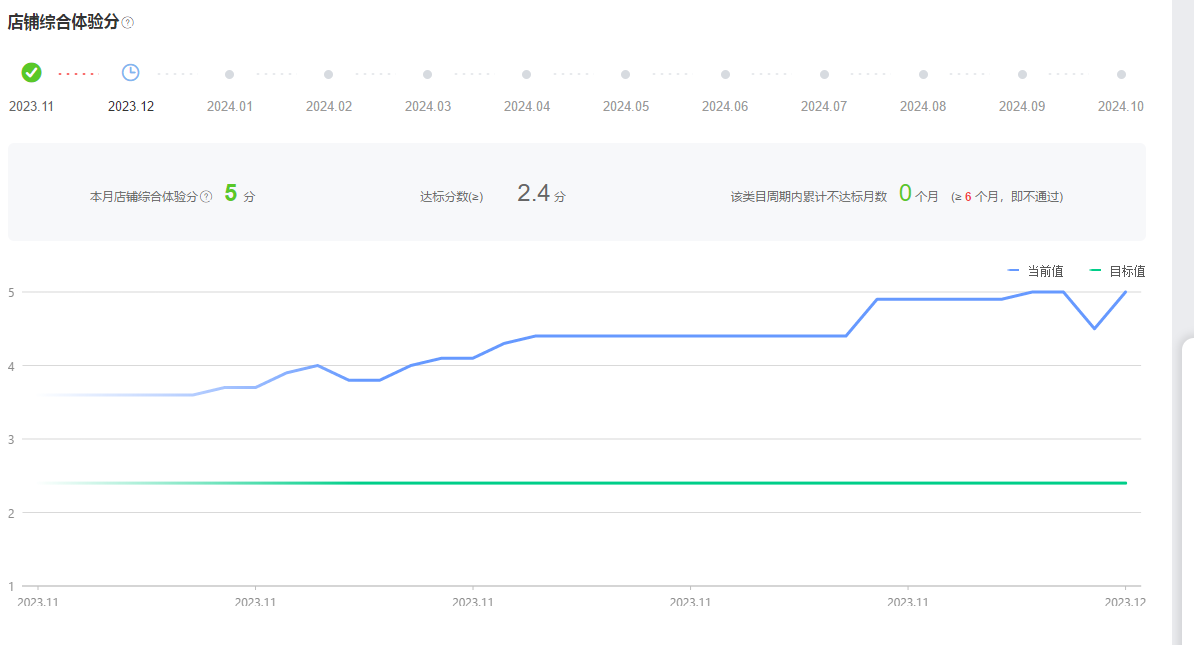1194x645 pixels.
Task: Select the 2024.02 timeline dot
Action: pos(329,74)
